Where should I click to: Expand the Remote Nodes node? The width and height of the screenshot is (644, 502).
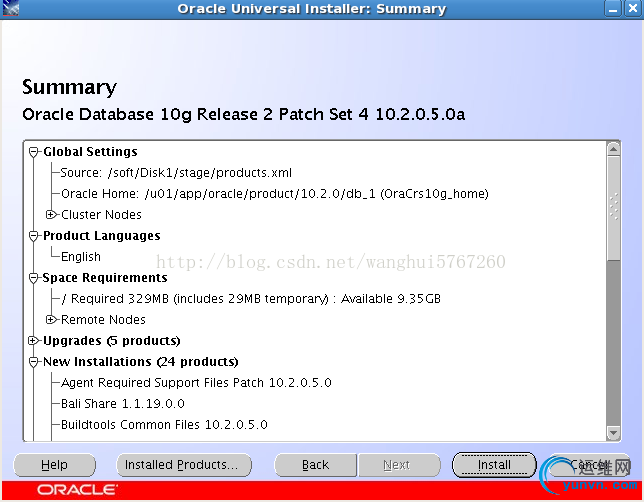pos(51,319)
